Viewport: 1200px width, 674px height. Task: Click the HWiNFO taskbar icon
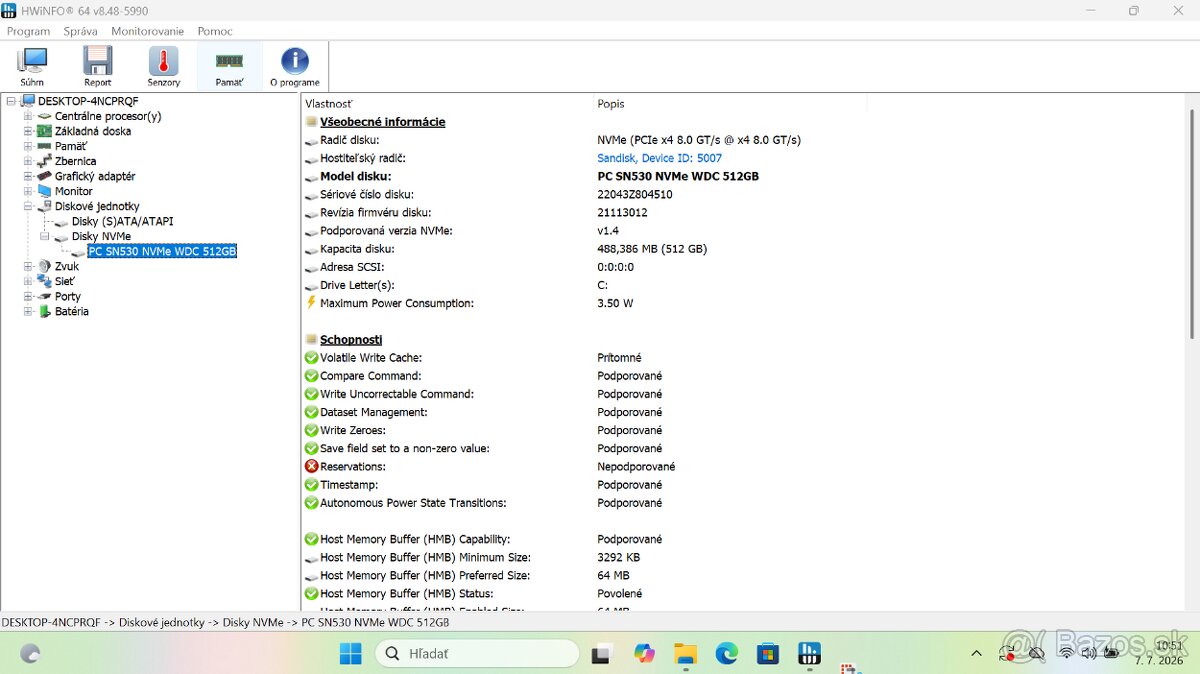[809, 654]
